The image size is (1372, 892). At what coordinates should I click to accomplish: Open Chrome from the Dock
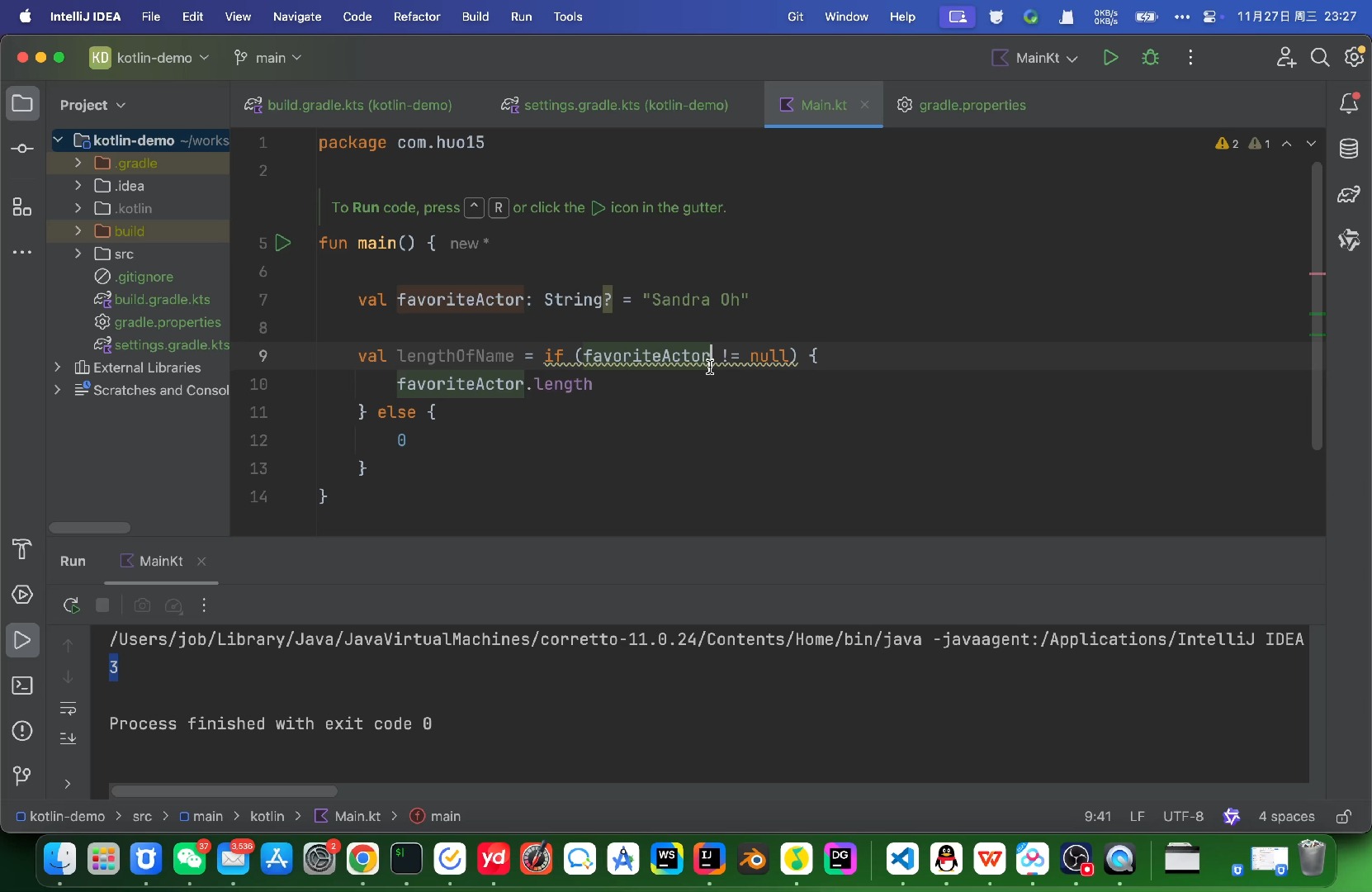(363, 860)
